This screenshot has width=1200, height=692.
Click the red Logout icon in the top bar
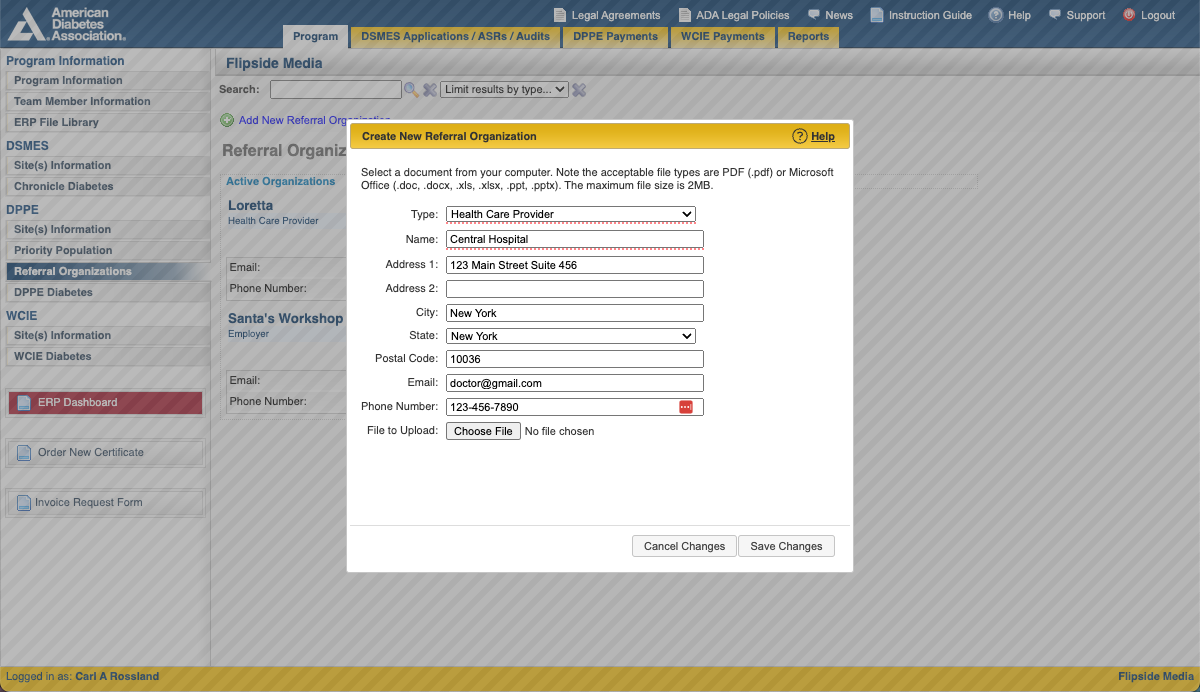1128,15
